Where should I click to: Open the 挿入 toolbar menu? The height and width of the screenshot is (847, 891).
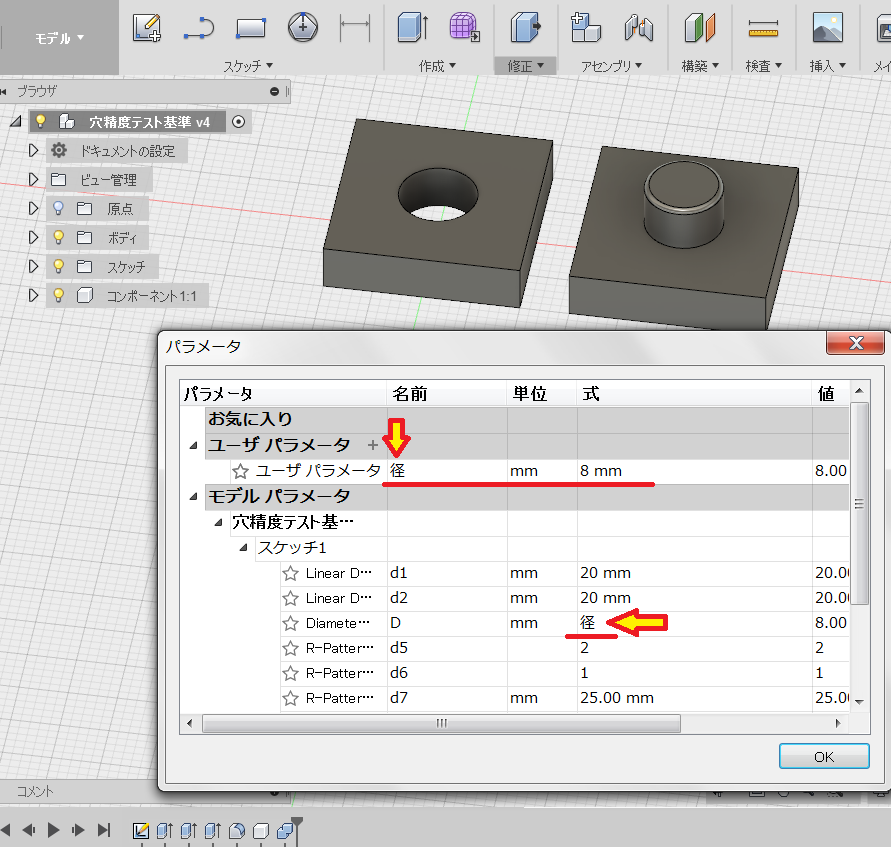[x=828, y=66]
